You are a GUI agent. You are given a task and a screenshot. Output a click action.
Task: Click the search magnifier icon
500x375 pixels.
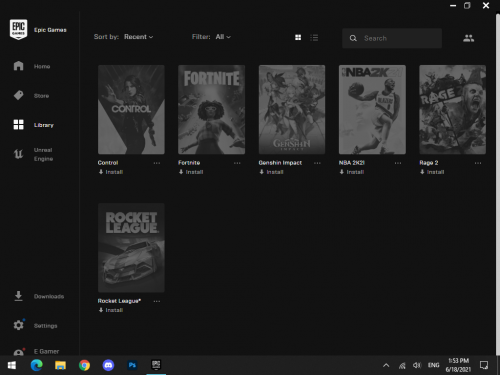click(353, 38)
